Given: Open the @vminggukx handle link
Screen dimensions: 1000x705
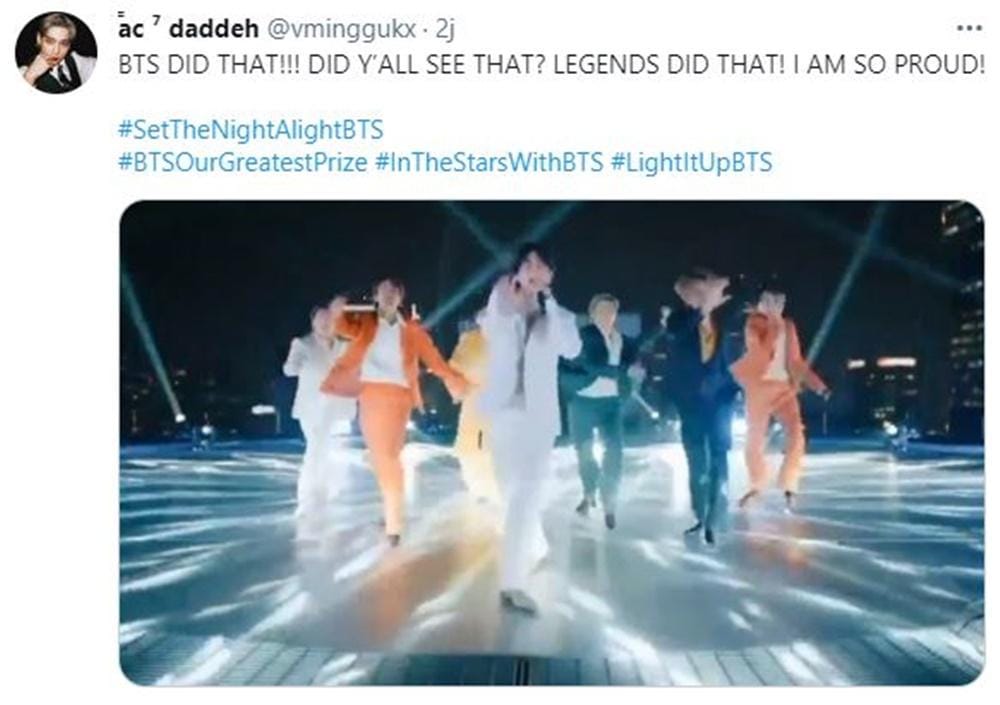Looking at the screenshot, I should coord(340,29).
